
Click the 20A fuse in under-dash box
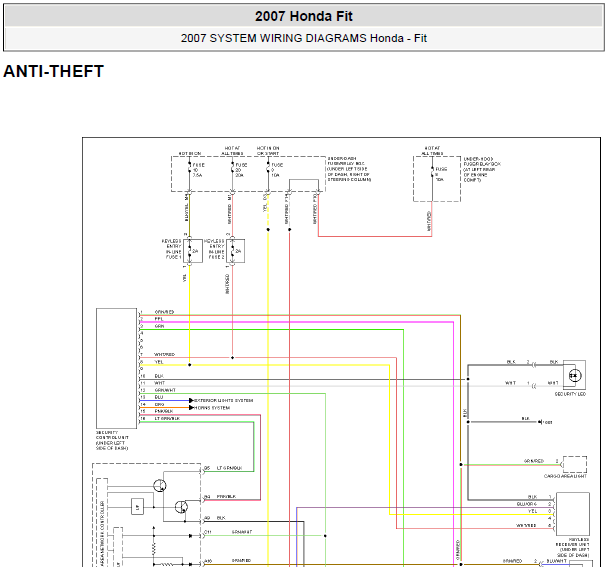coord(238,170)
